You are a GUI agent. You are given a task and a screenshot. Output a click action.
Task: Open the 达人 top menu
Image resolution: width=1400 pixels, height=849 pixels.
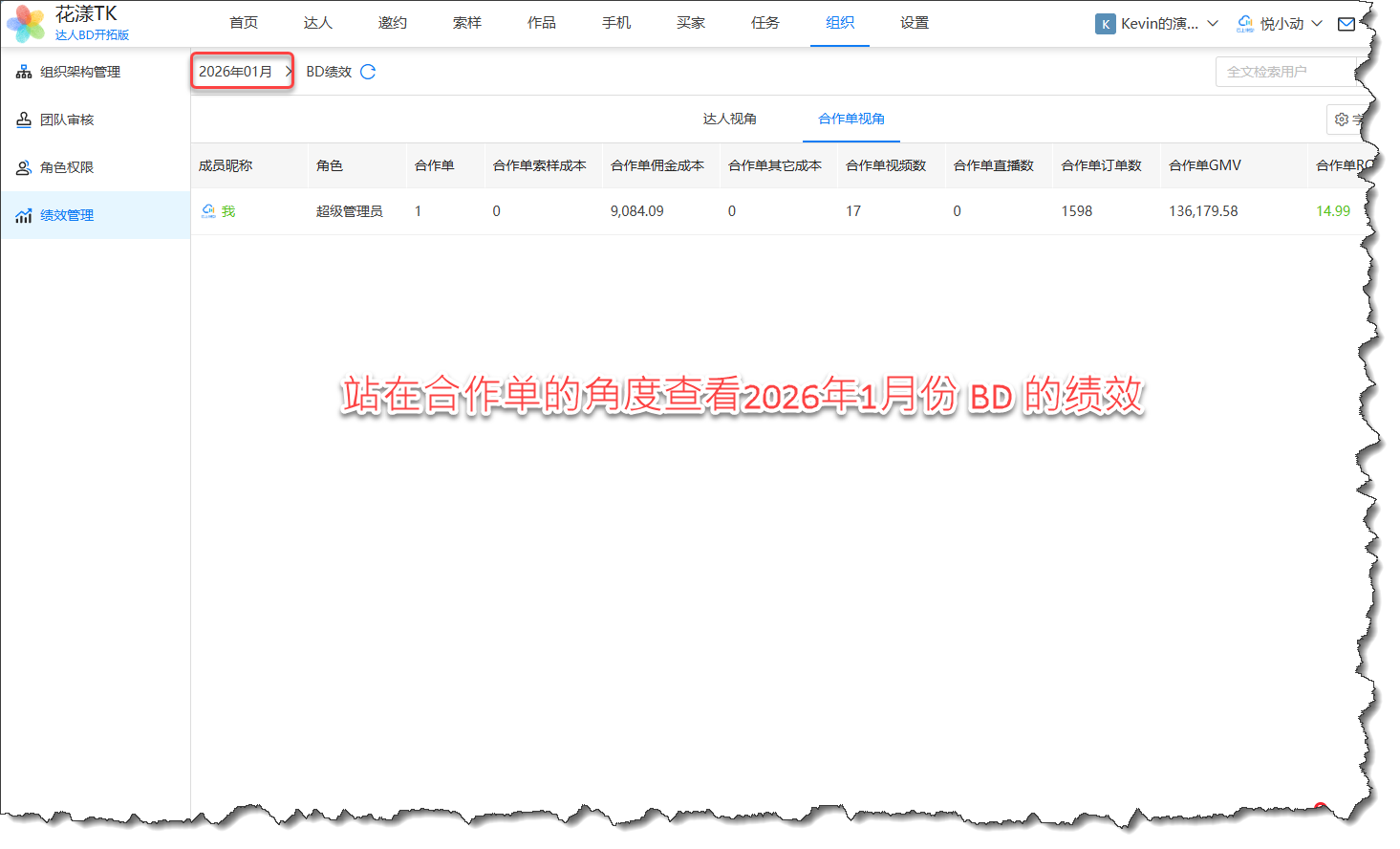coord(317,23)
